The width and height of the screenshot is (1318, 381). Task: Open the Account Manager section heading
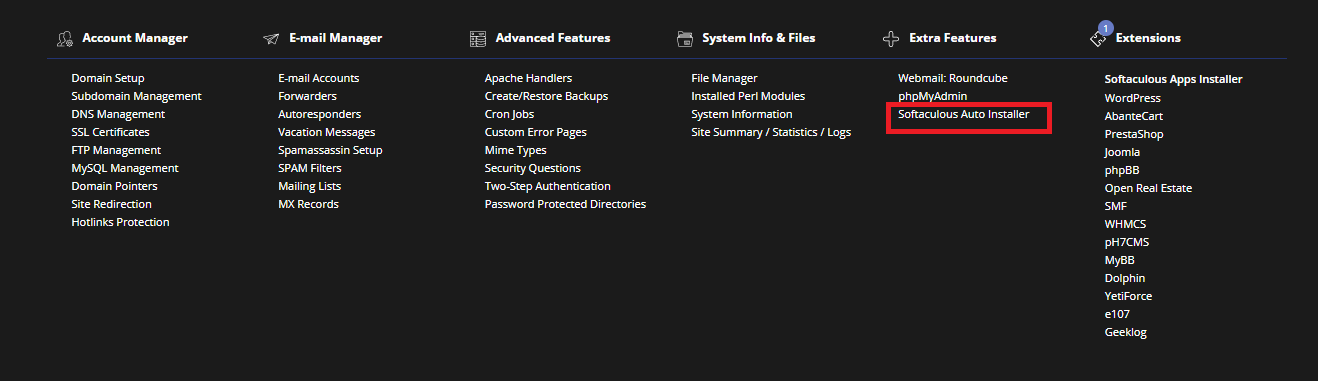[x=135, y=38]
